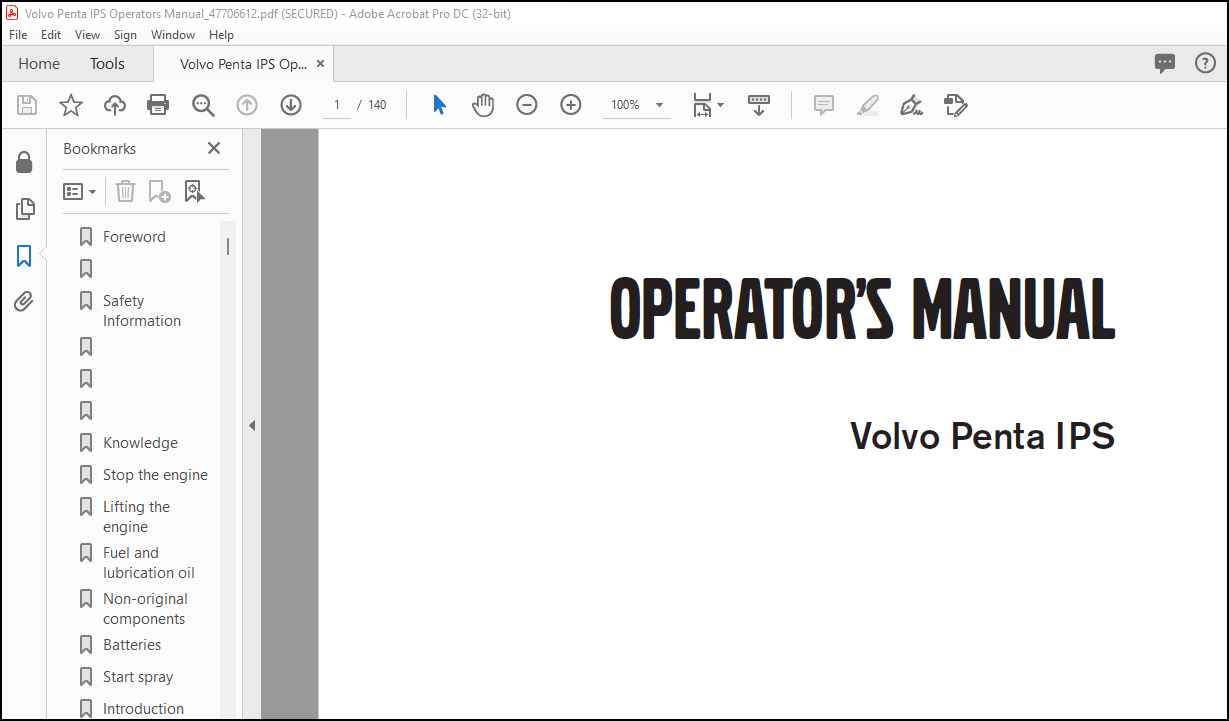Switch to the Home tab

[39, 63]
